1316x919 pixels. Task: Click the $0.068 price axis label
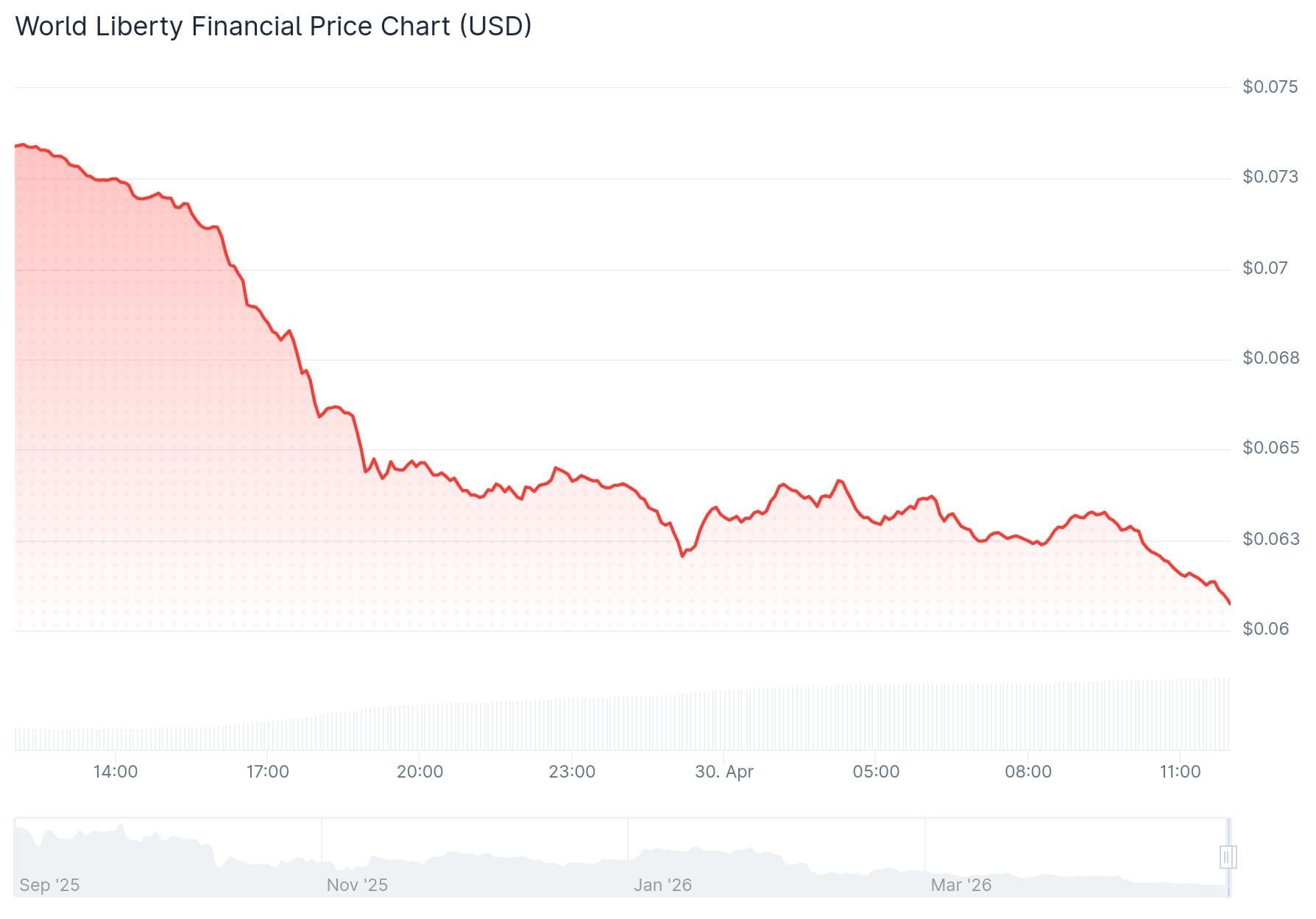point(1270,358)
